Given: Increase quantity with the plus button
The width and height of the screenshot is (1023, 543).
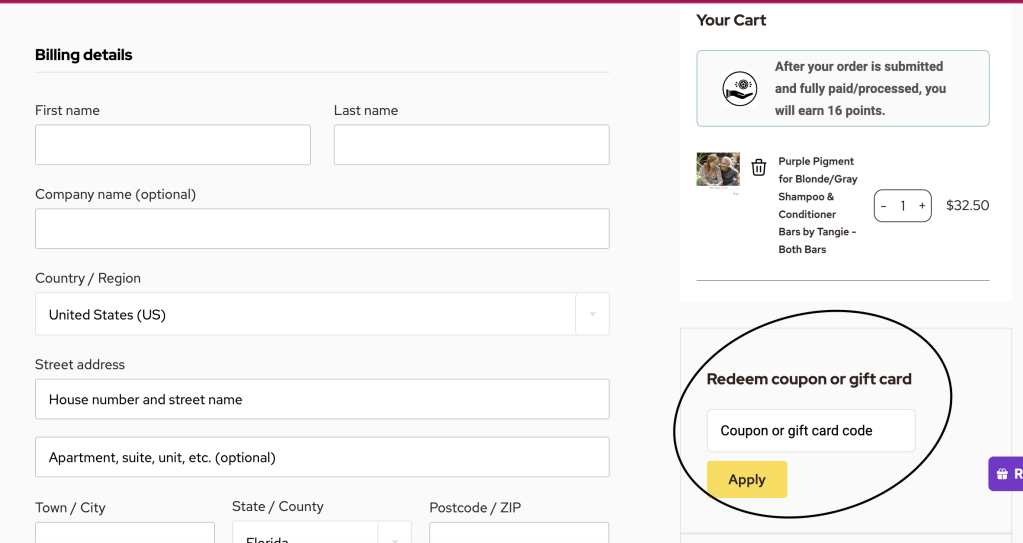Looking at the screenshot, I should click(922, 206).
